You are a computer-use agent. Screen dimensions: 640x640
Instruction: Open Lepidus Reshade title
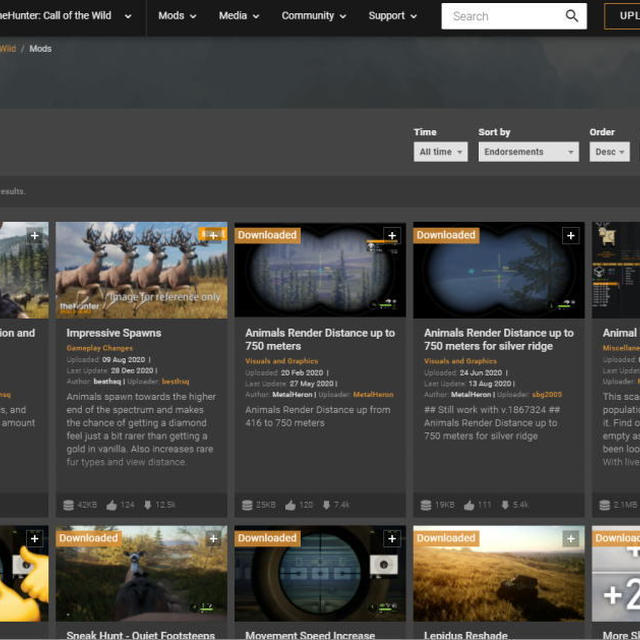[x=465, y=635]
